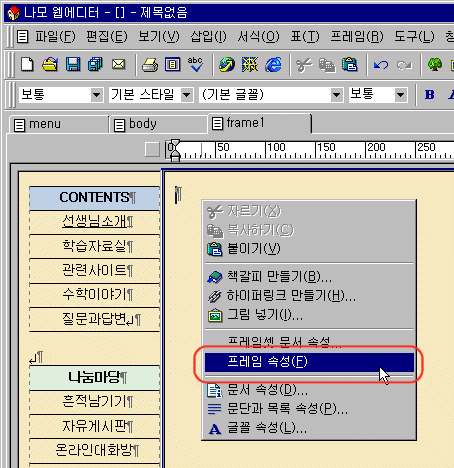
Task: Preview in Internet Explorer browser icon
Action: click(x=273, y=64)
